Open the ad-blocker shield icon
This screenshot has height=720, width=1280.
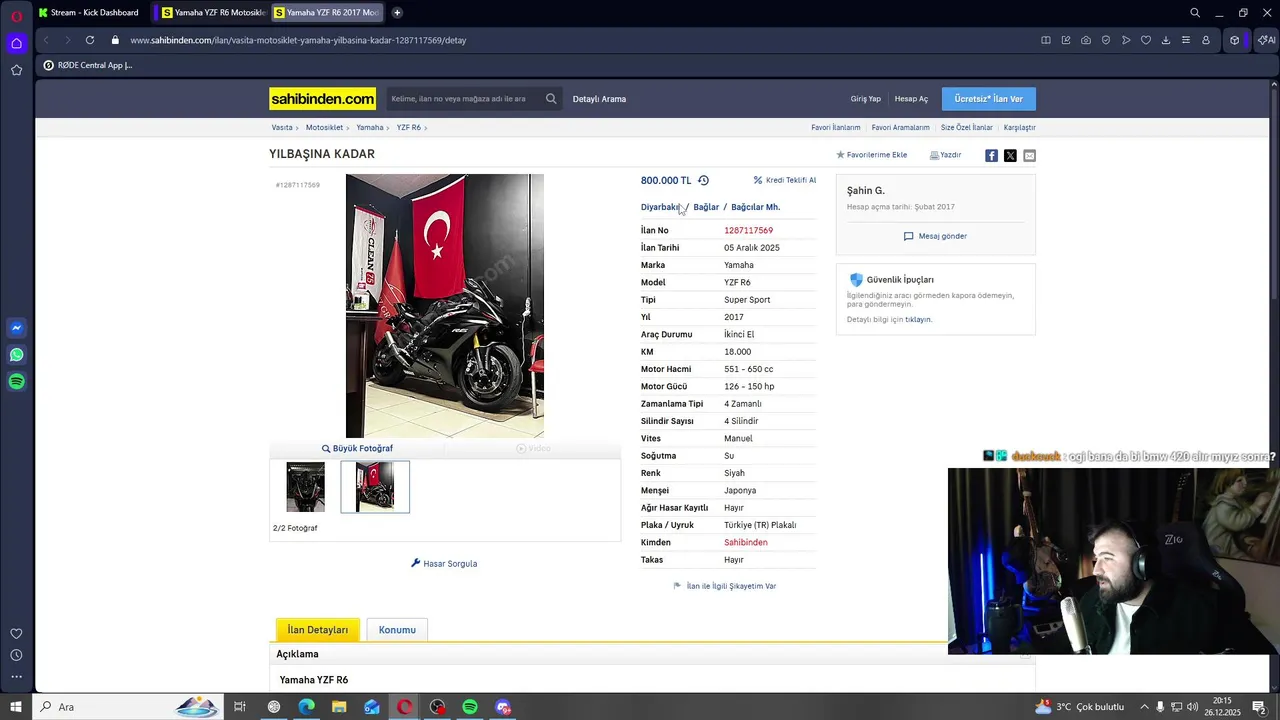tap(1106, 40)
